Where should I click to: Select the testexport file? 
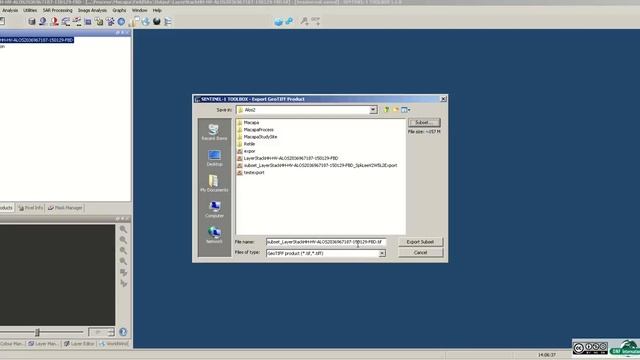pos(251,173)
